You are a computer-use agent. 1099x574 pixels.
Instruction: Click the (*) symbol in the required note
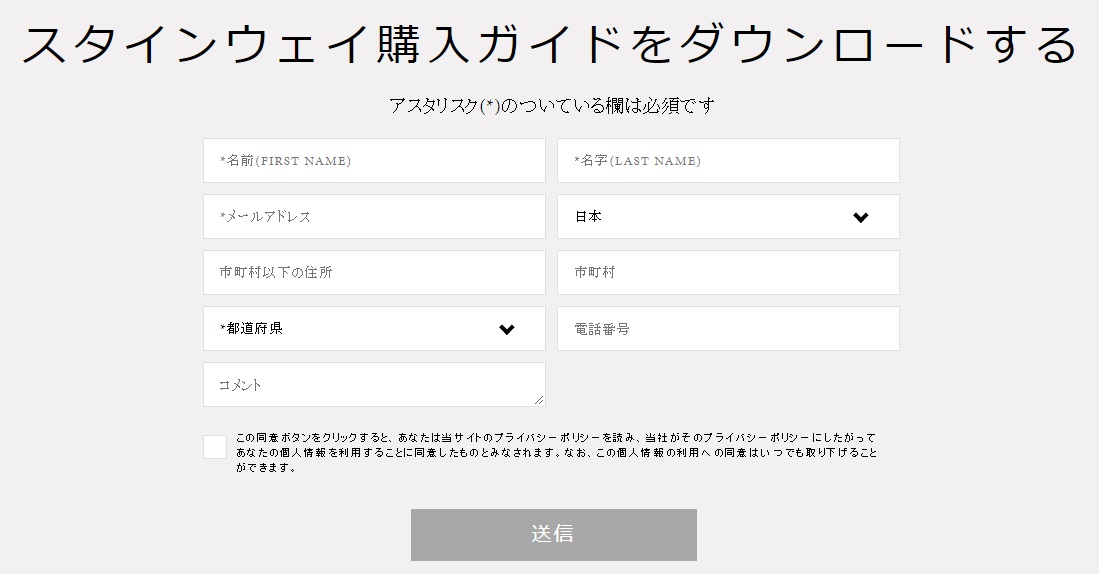[x=490, y=105]
